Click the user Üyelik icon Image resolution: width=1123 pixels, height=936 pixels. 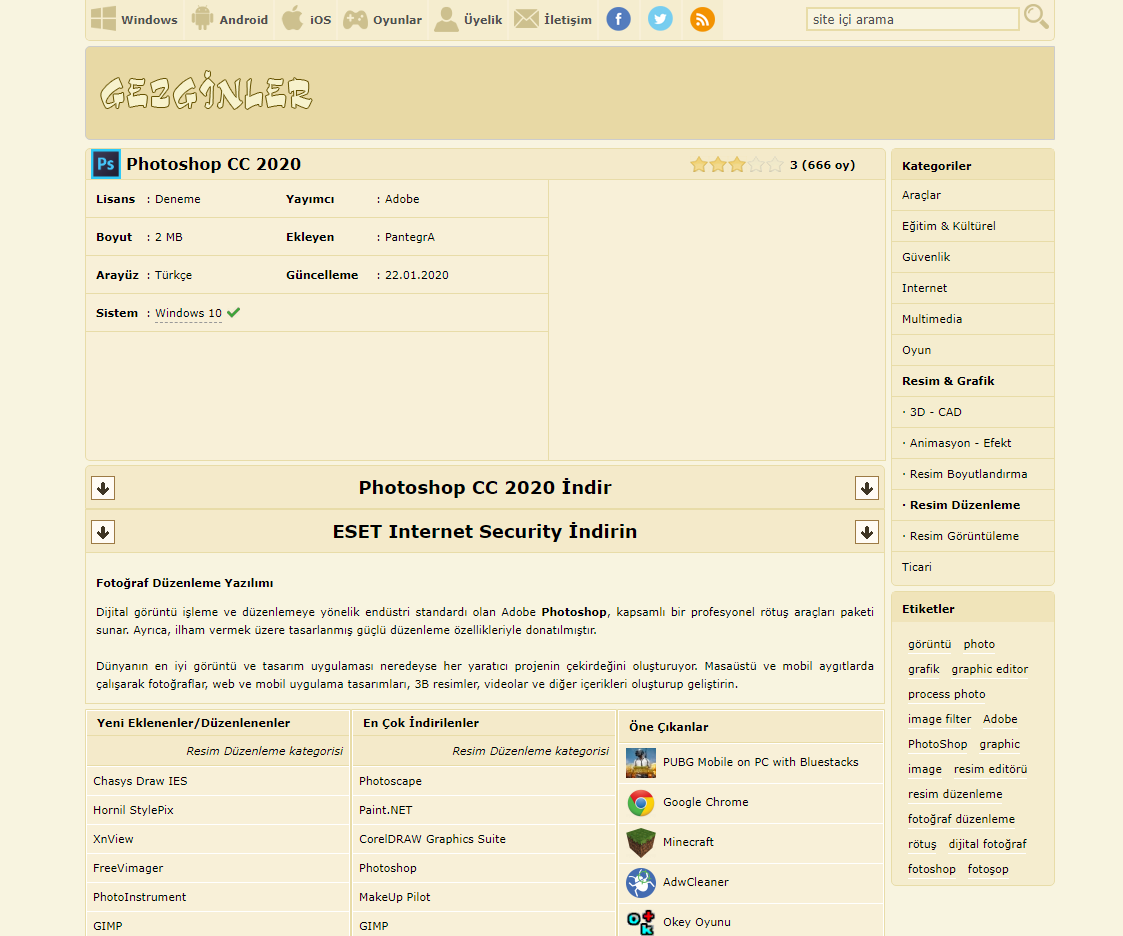446,19
